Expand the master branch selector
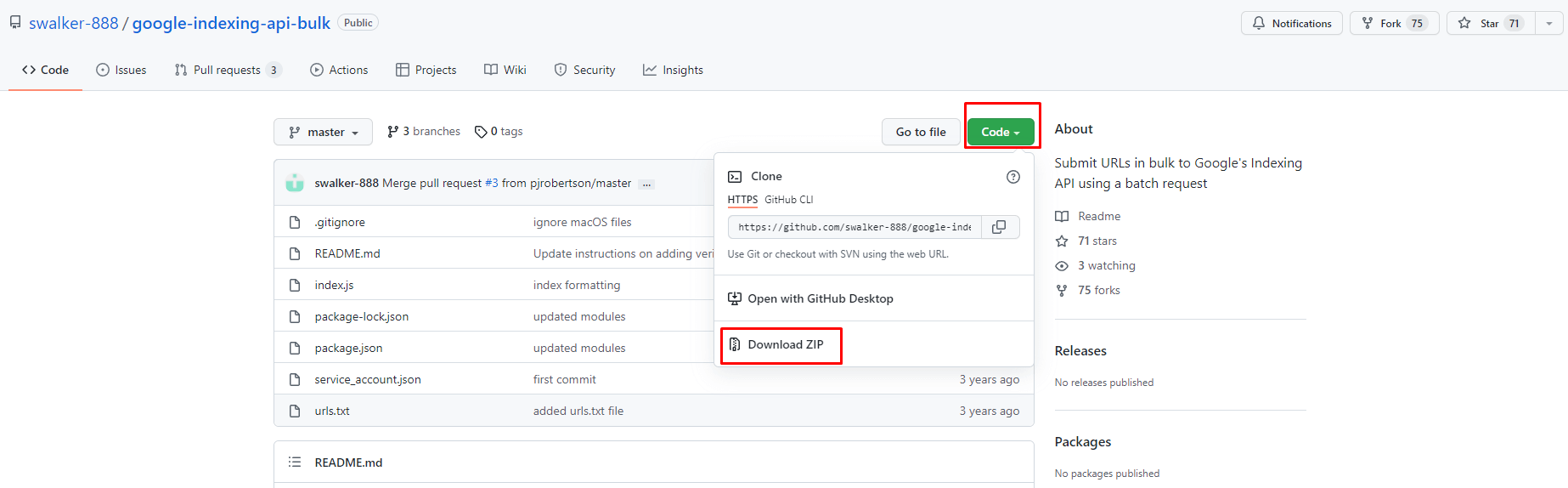Screen dimensions: 1568x488 tap(323, 132)
